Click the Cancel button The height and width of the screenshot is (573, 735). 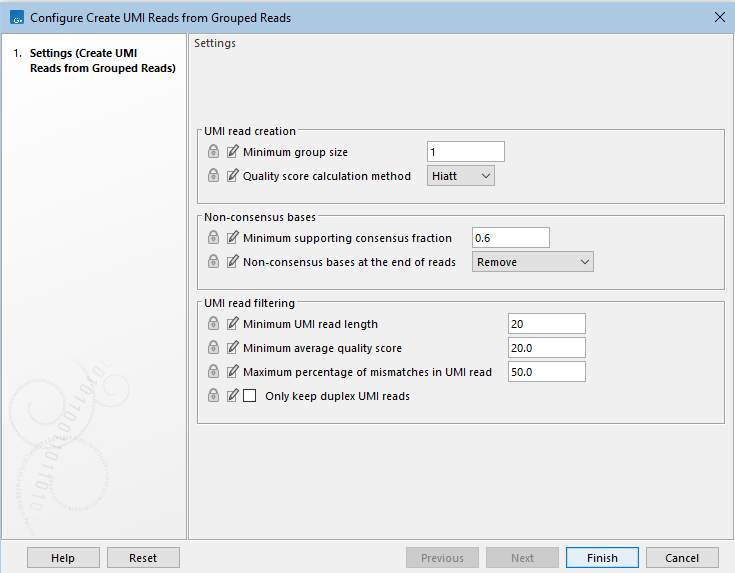682,558
